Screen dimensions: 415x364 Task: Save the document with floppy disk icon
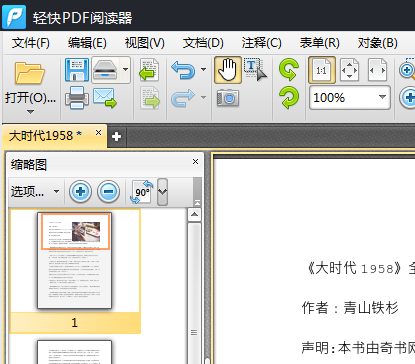tap(77, 70)
